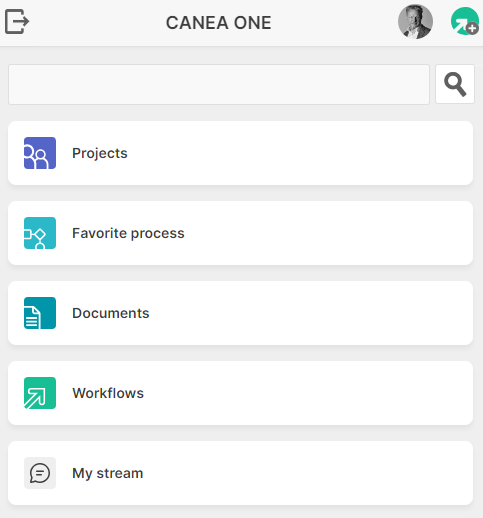Viewport: 483px width, 518px height.
Task: Open Favorite process label
Action: pyautogui.click(x=128, y=233)
